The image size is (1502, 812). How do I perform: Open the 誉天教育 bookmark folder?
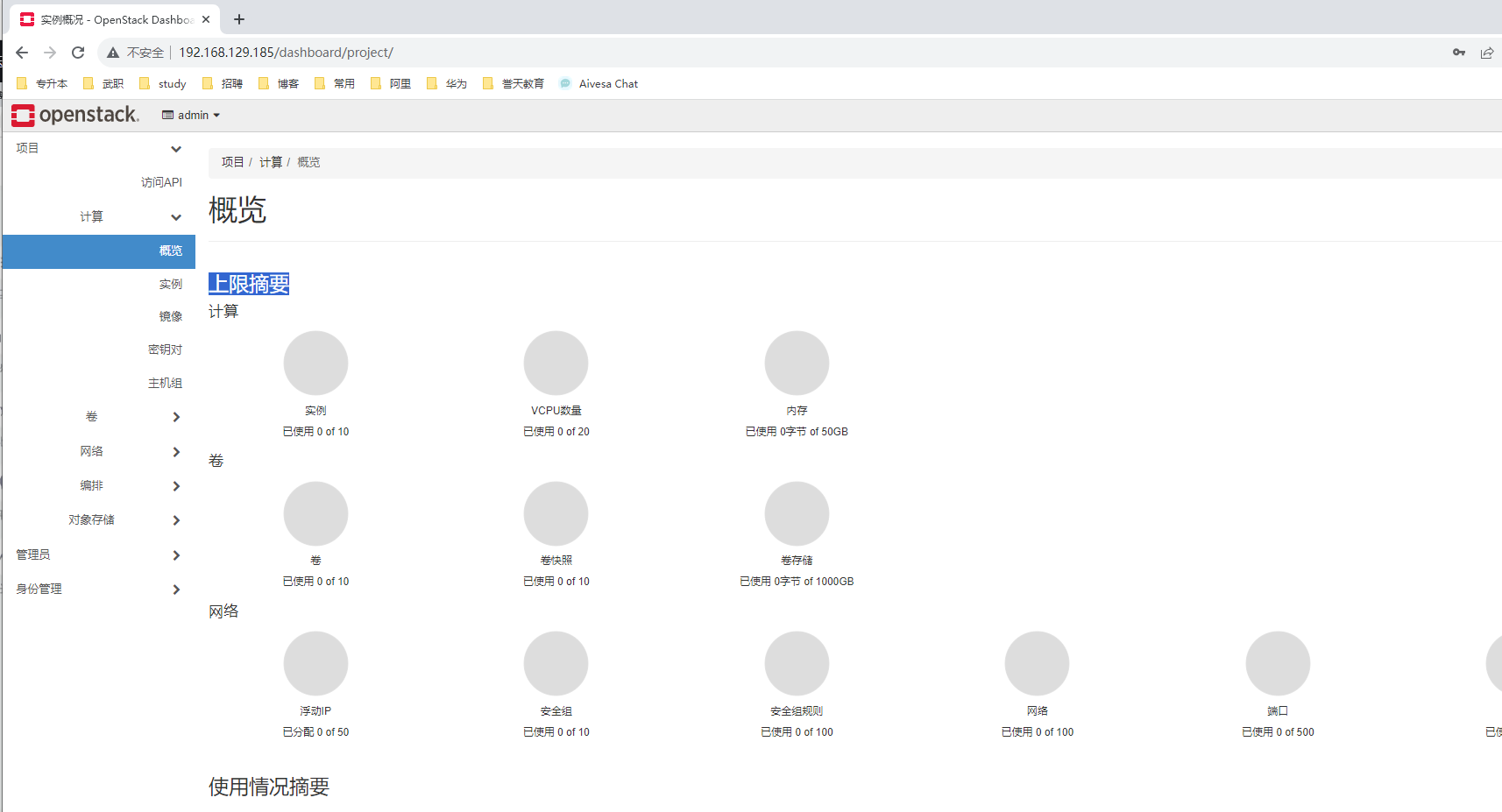click(514, 84)
